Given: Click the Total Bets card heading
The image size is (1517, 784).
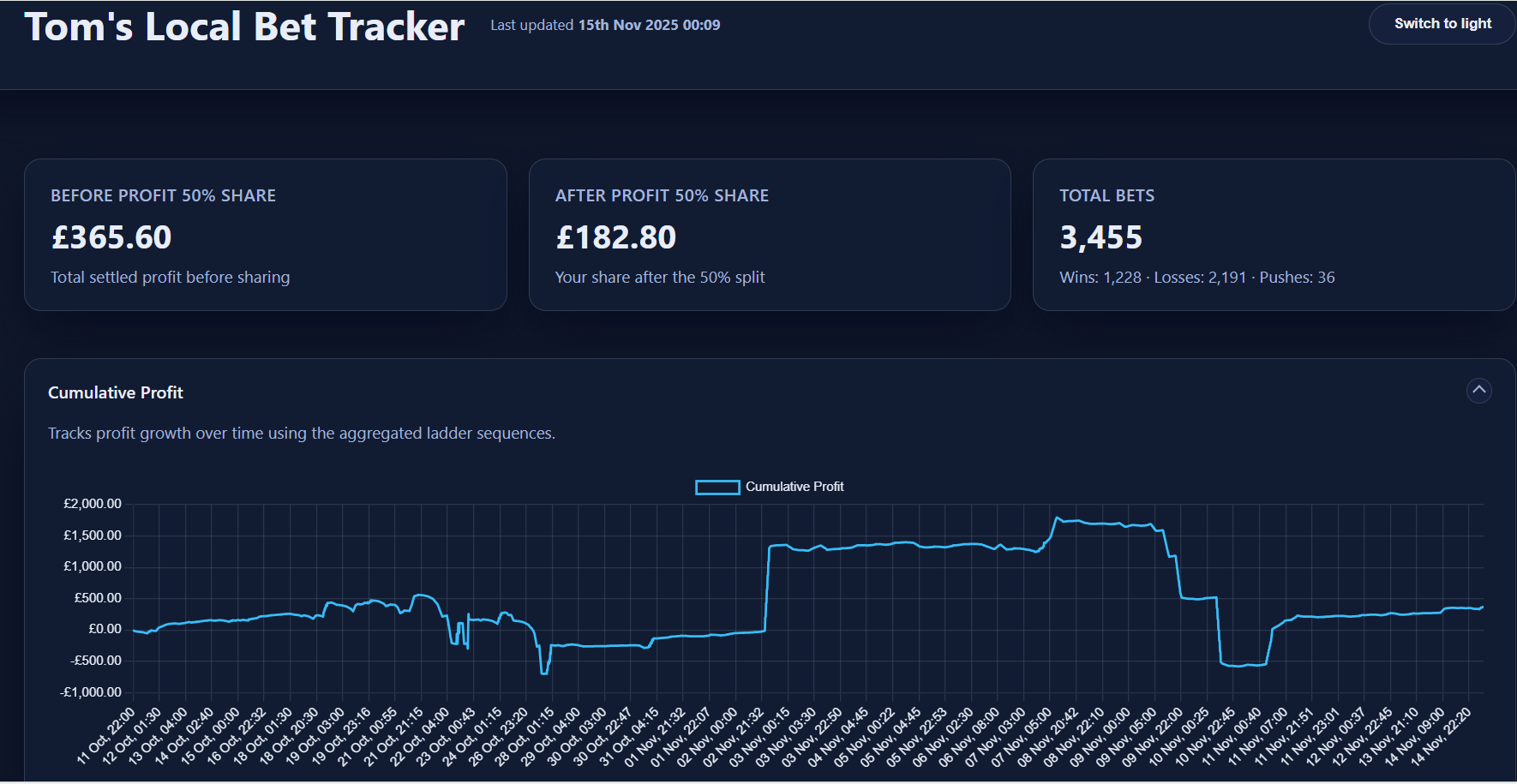Looking at the screenshot, I should click(x=1106, y=195).
